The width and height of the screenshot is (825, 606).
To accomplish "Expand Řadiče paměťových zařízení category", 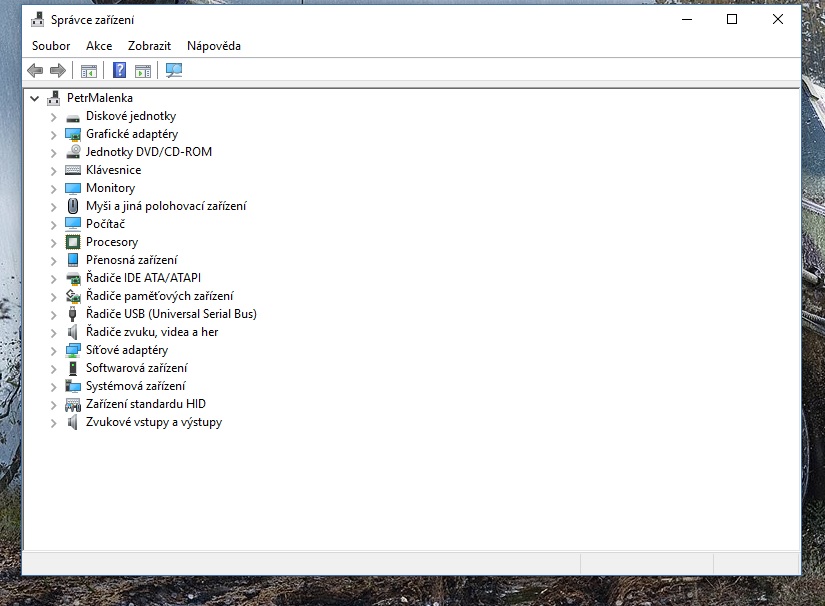I will point(53,297).
